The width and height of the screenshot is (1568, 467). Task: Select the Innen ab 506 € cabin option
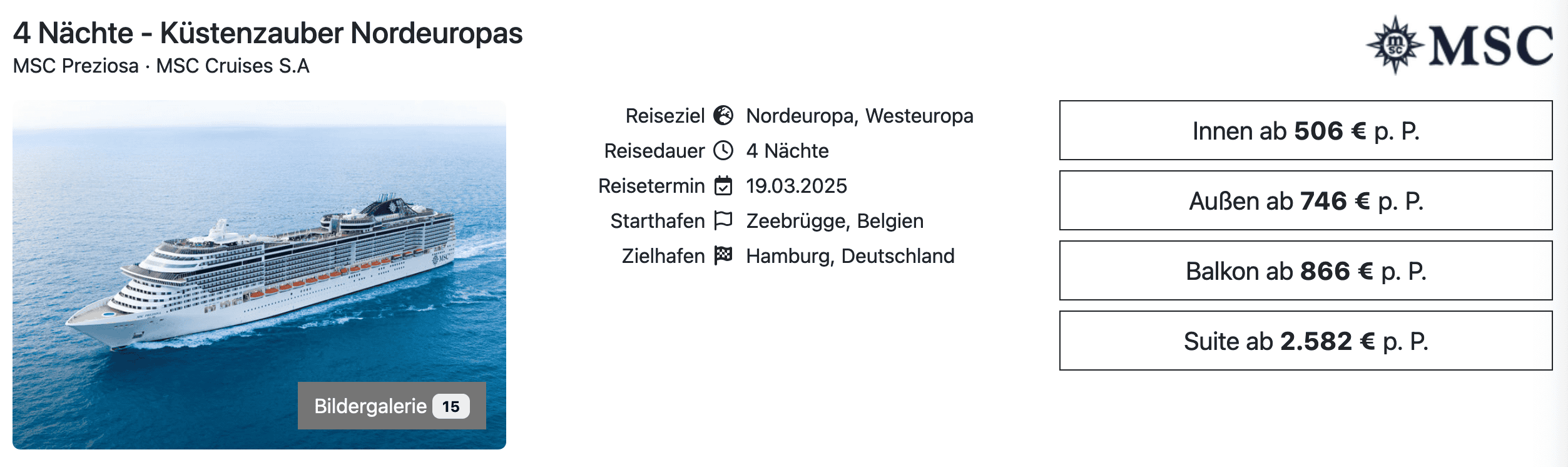coord(1305,131)
